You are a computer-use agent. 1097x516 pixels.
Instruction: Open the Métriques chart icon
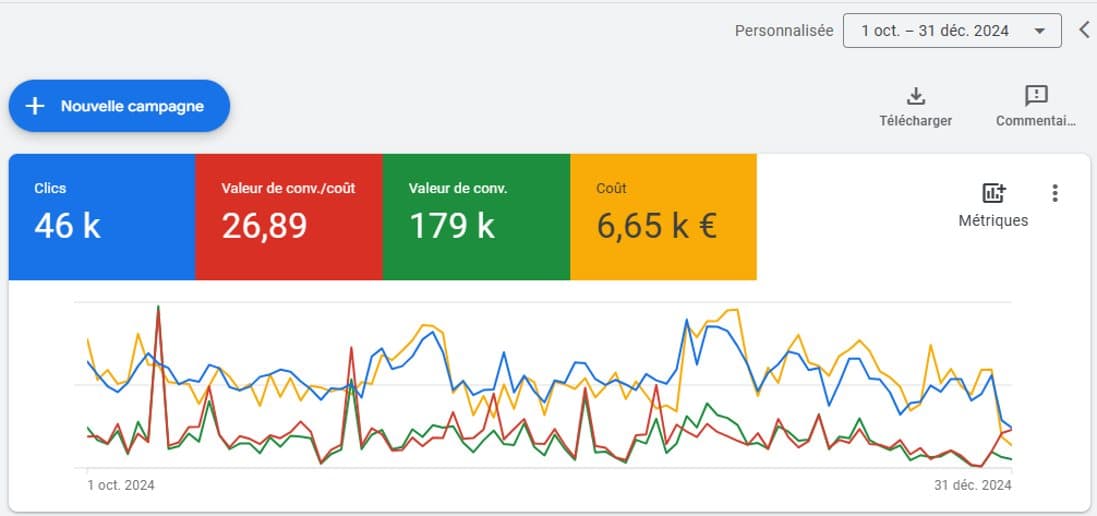click(993, 193)
